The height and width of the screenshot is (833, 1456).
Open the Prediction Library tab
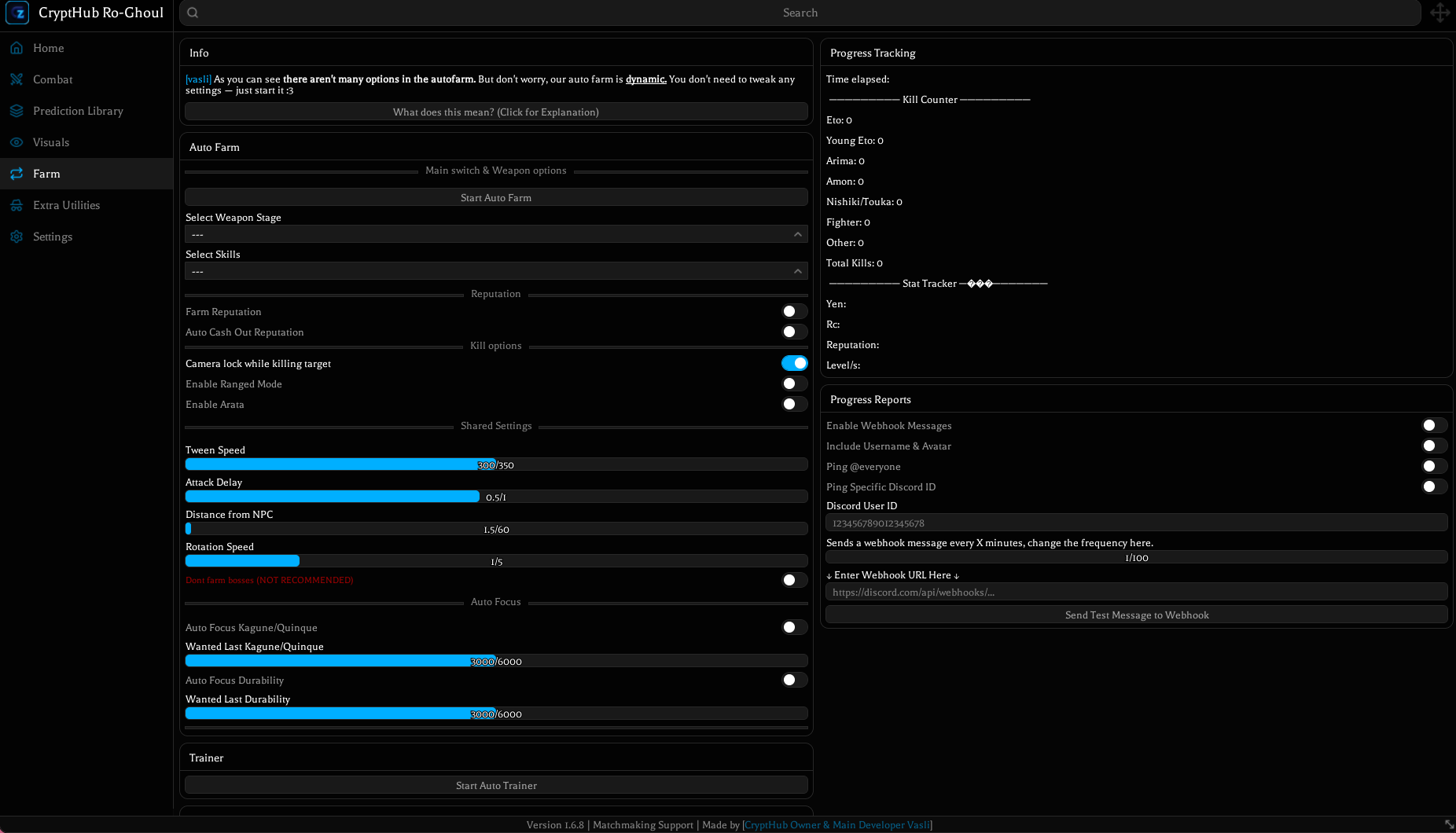(x=86, y=111)
